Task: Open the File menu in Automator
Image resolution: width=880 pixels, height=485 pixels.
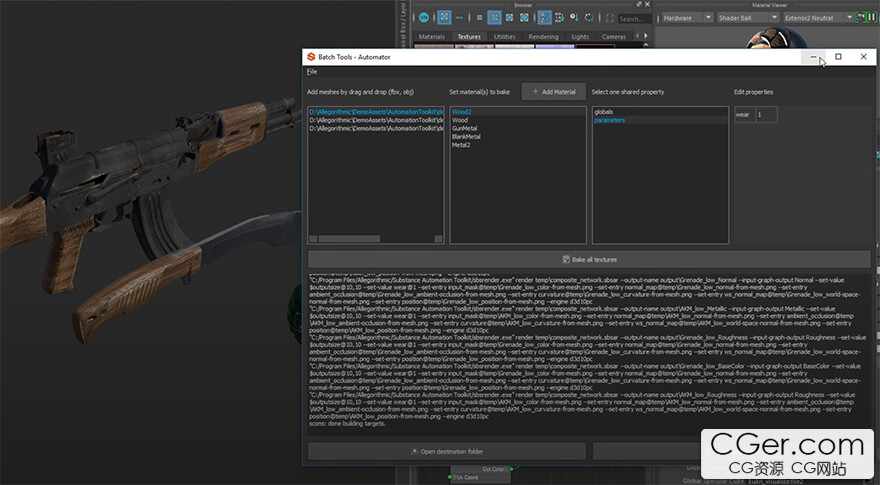Action: [x=312, y=72]
